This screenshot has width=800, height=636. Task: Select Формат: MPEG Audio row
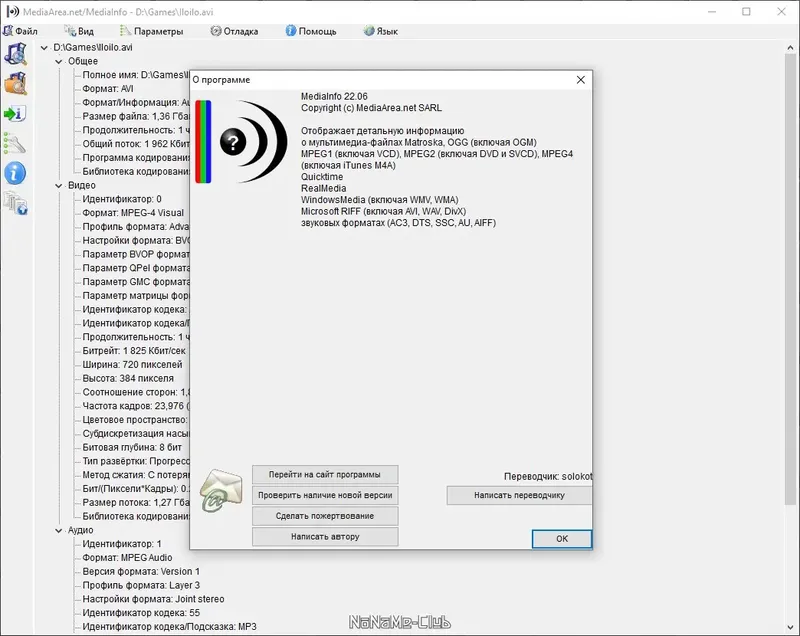[x=128, y=557]
